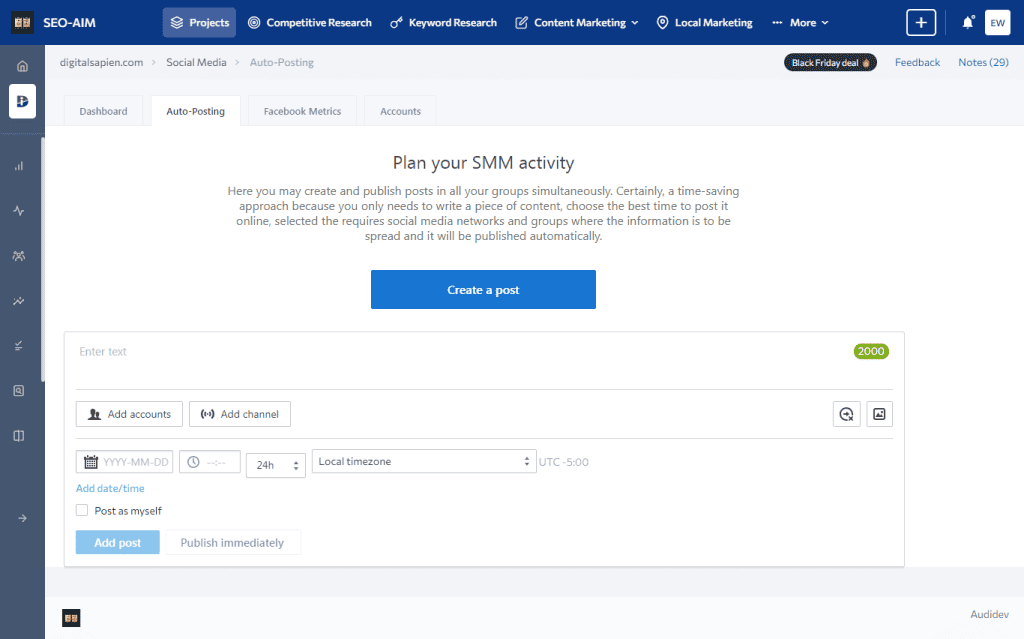Click the Create a post button
1024x639 pixels.
[483, 289]
